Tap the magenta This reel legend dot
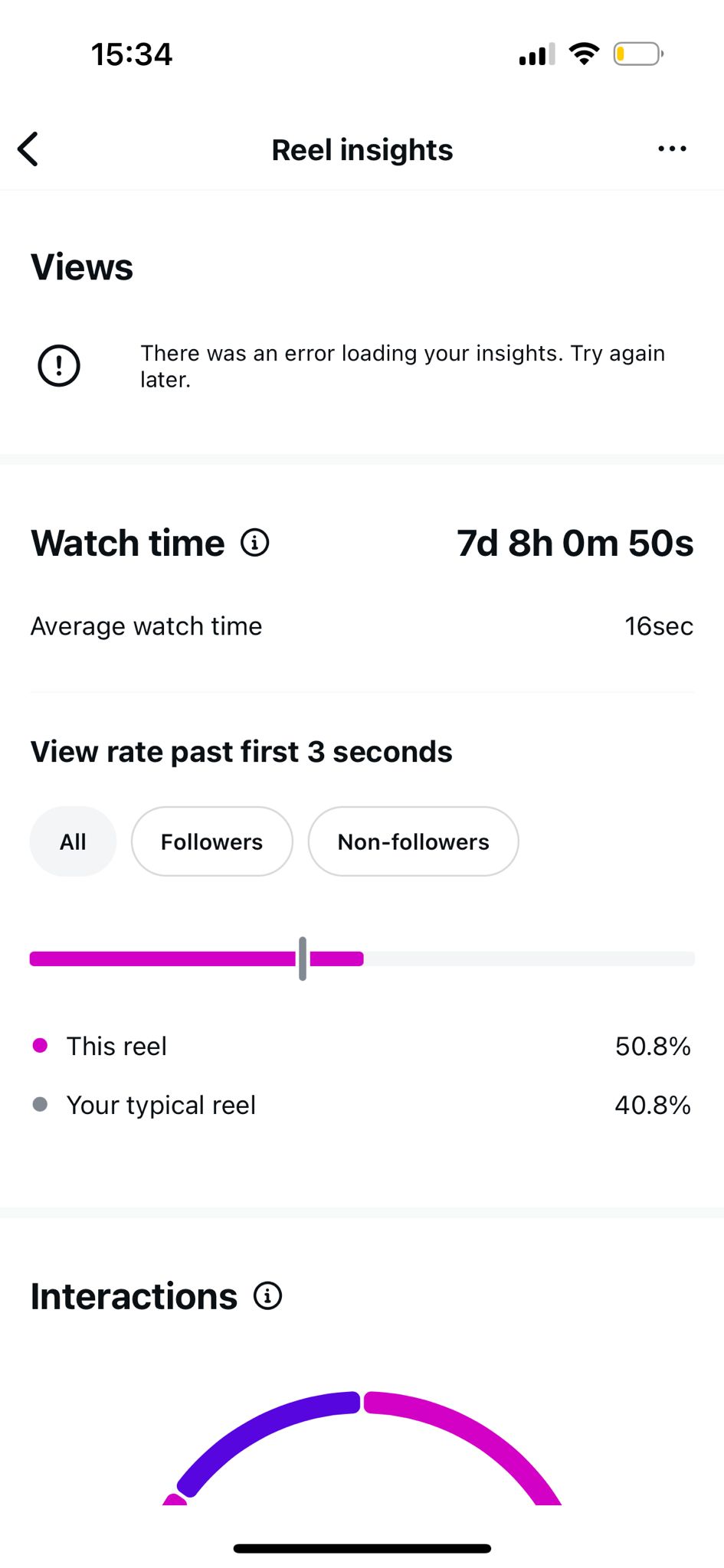The height and width of the screenshot is (1568, 724). [x=41, y=1046]
